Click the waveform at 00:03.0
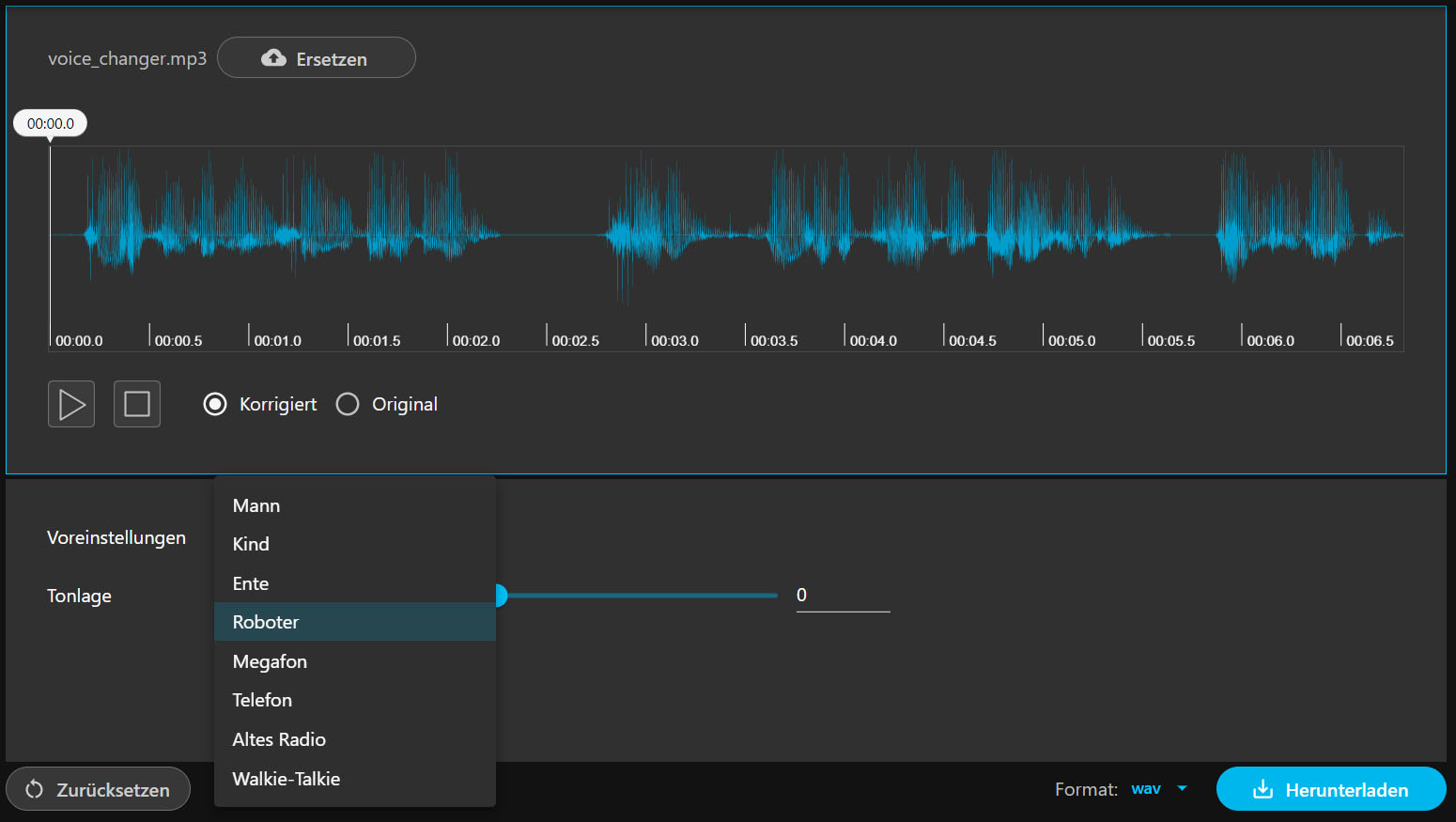Image resolution: width=1456 pixels, height=822 pixels. [646, 235]
